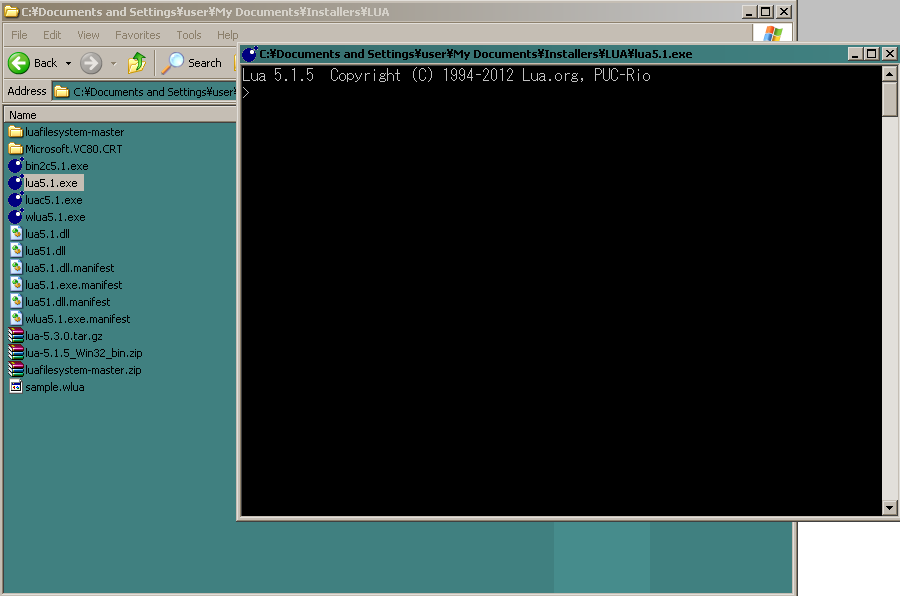Screen dimensions: 900x596
Task: Click the Lua icon in console title bar
Action: [249, 54]
